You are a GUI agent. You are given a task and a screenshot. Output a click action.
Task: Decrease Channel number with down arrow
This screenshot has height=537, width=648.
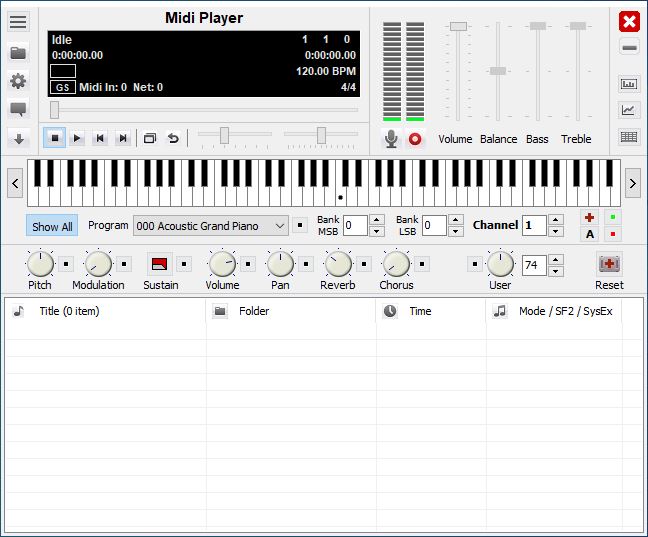(x=555, y=231)
